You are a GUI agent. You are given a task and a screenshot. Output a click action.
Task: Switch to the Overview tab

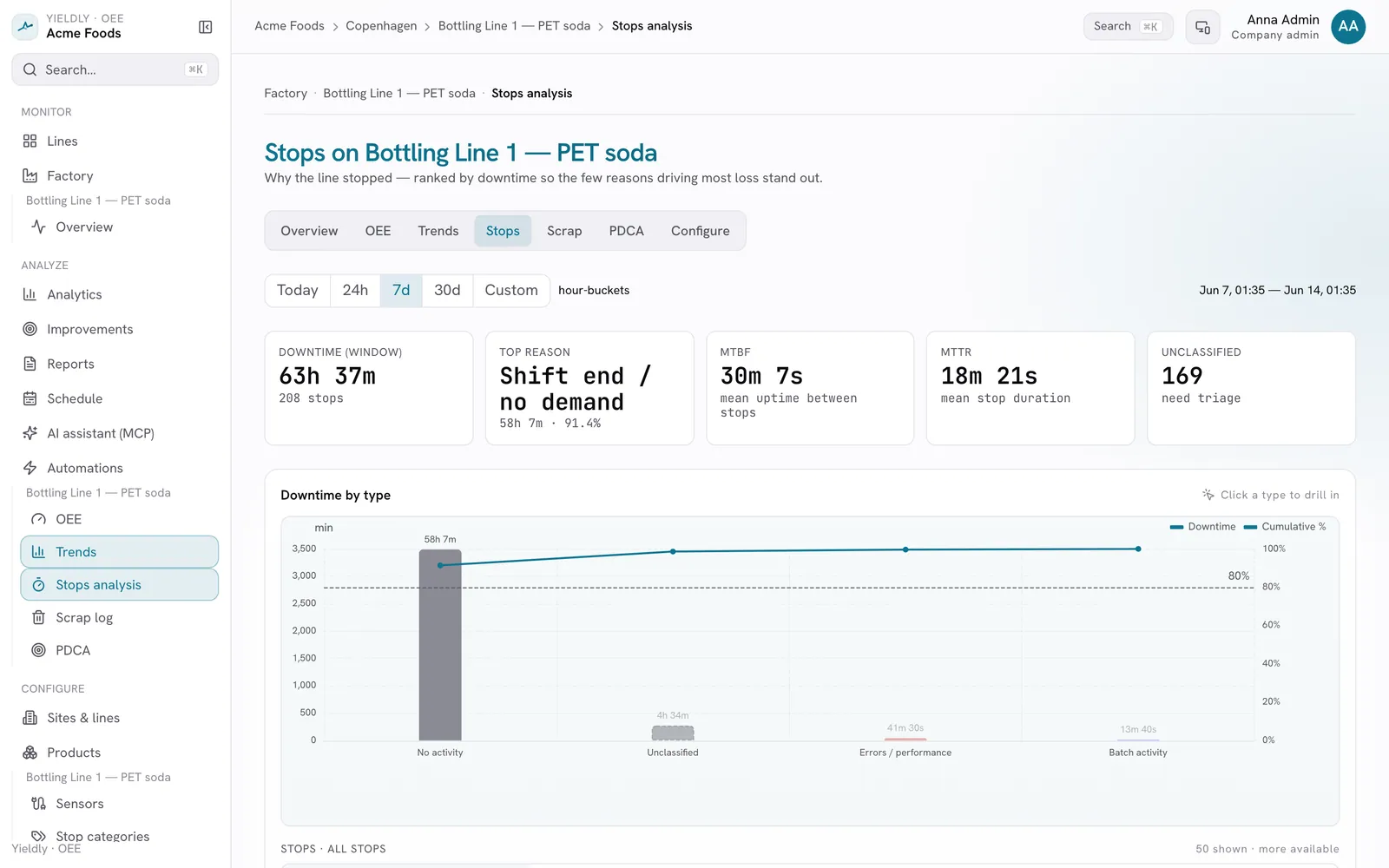click(309, 231)
